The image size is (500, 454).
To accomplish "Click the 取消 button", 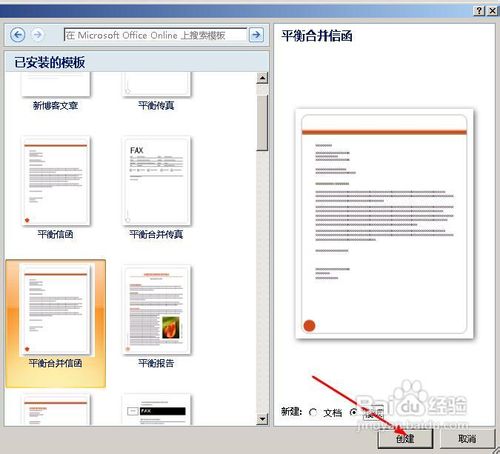I will 467,439.
